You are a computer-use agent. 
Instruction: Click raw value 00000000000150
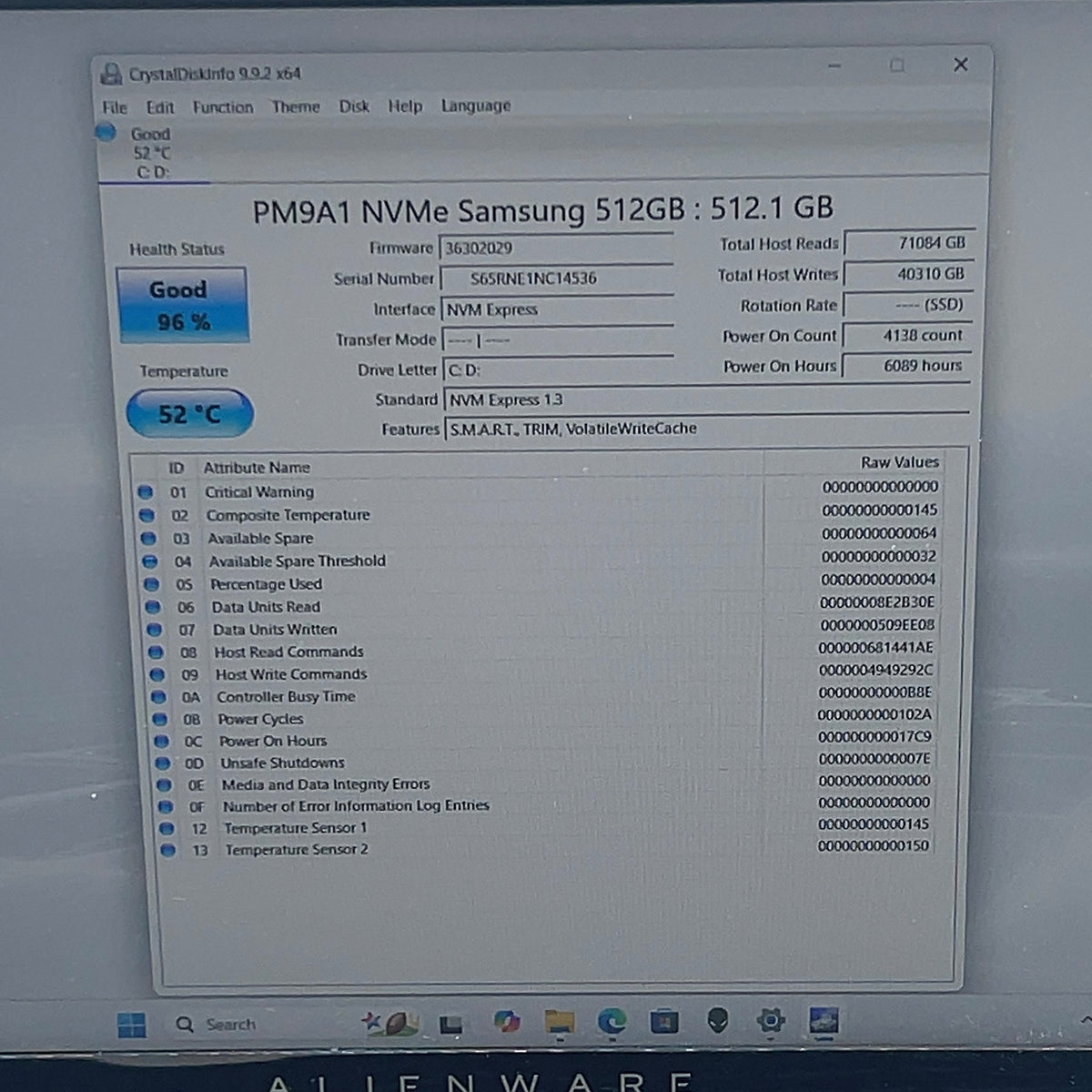873,846
